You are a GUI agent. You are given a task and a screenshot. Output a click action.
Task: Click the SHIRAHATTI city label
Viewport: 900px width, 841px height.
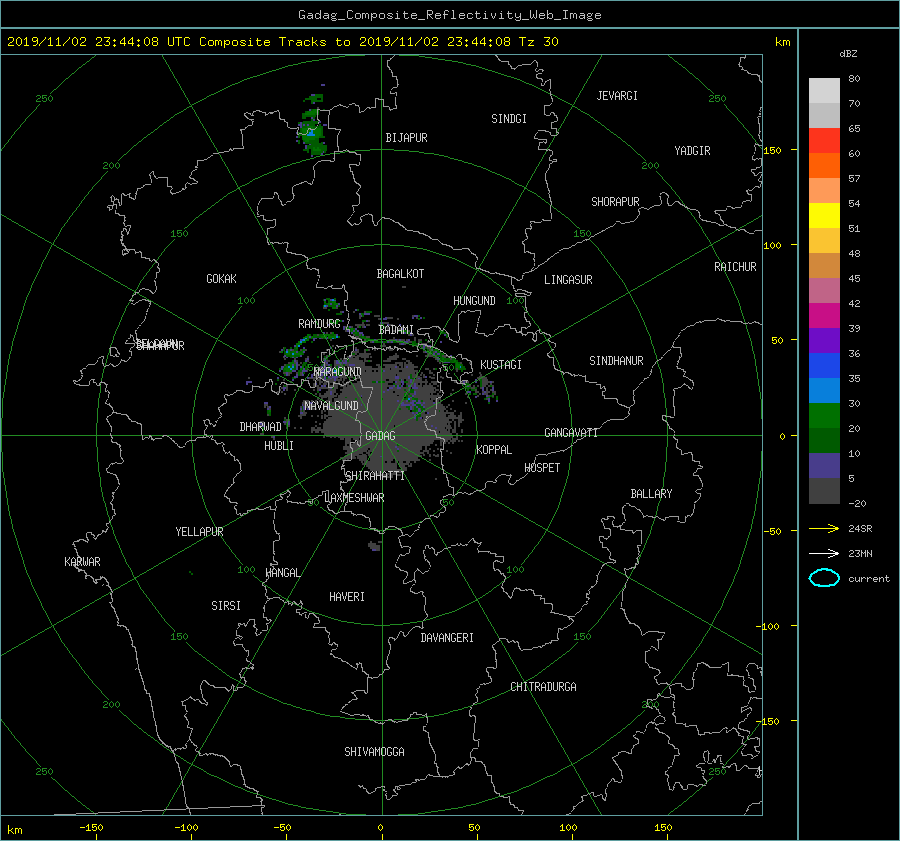point(375,476)
